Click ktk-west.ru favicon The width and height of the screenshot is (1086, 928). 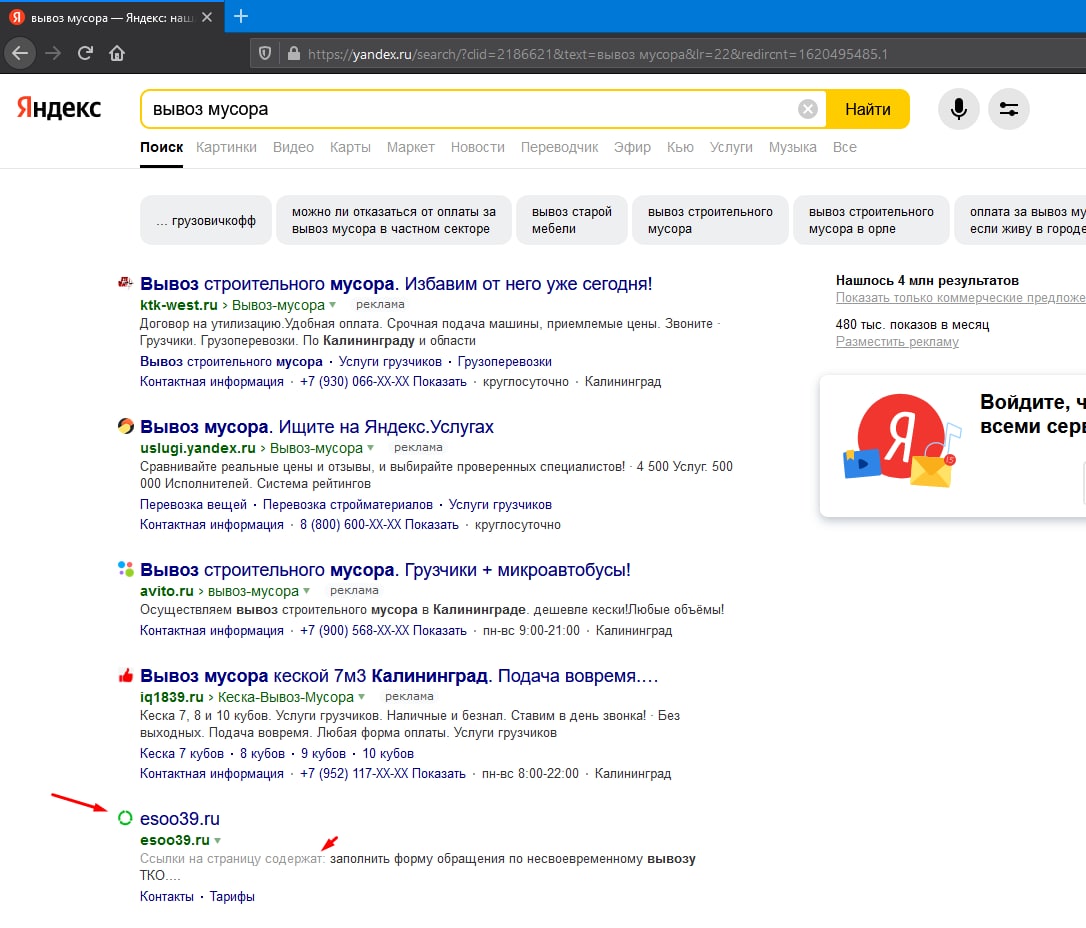tap(125, 283)
